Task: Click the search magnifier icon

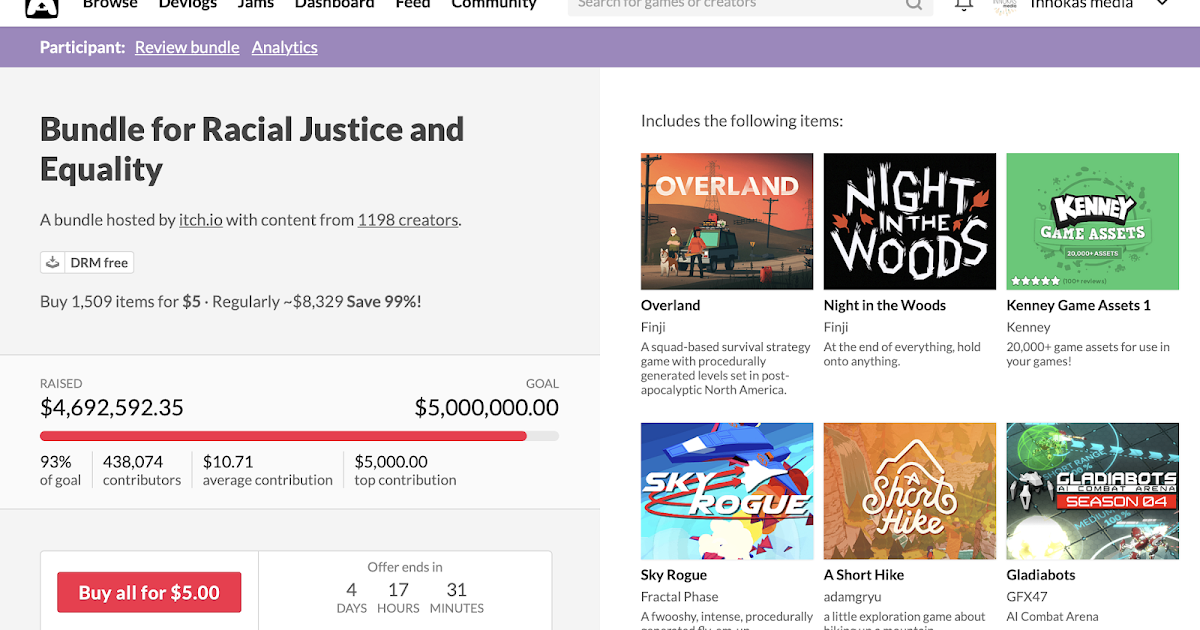Action: (x=914, y=5)
